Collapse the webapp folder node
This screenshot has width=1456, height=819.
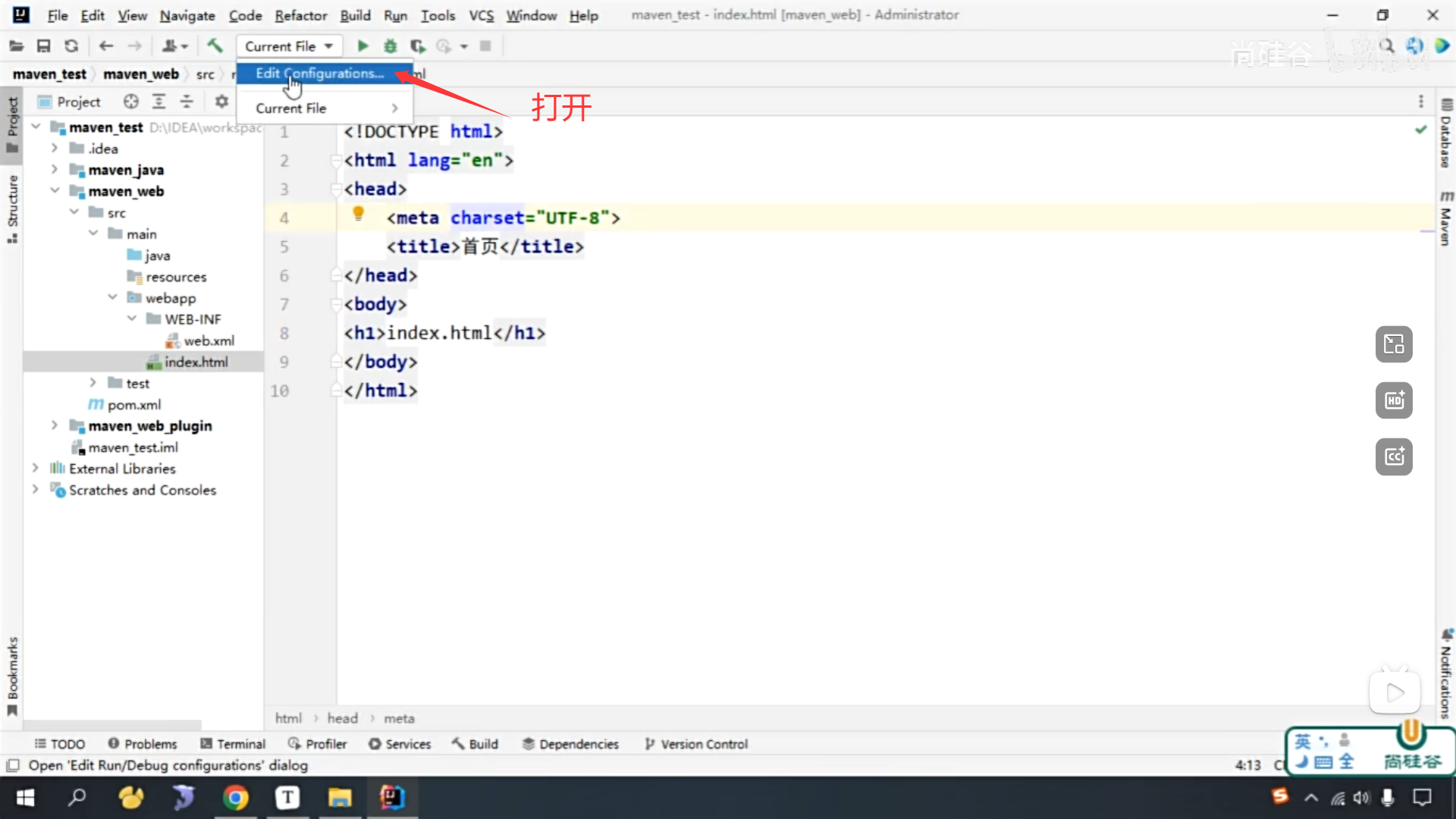point(112,297)
